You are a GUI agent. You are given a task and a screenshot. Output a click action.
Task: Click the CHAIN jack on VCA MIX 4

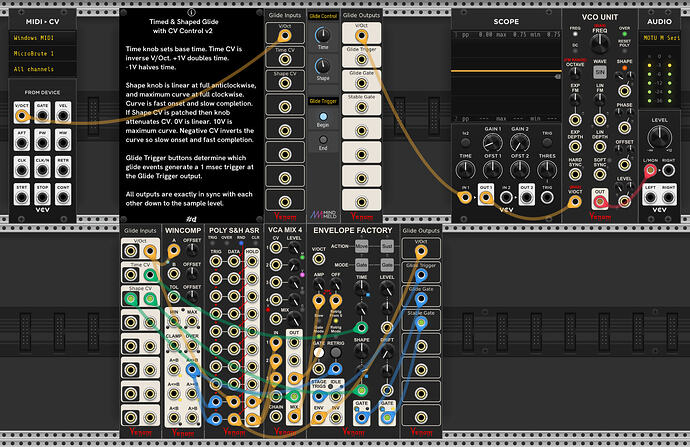pos(275,416)
